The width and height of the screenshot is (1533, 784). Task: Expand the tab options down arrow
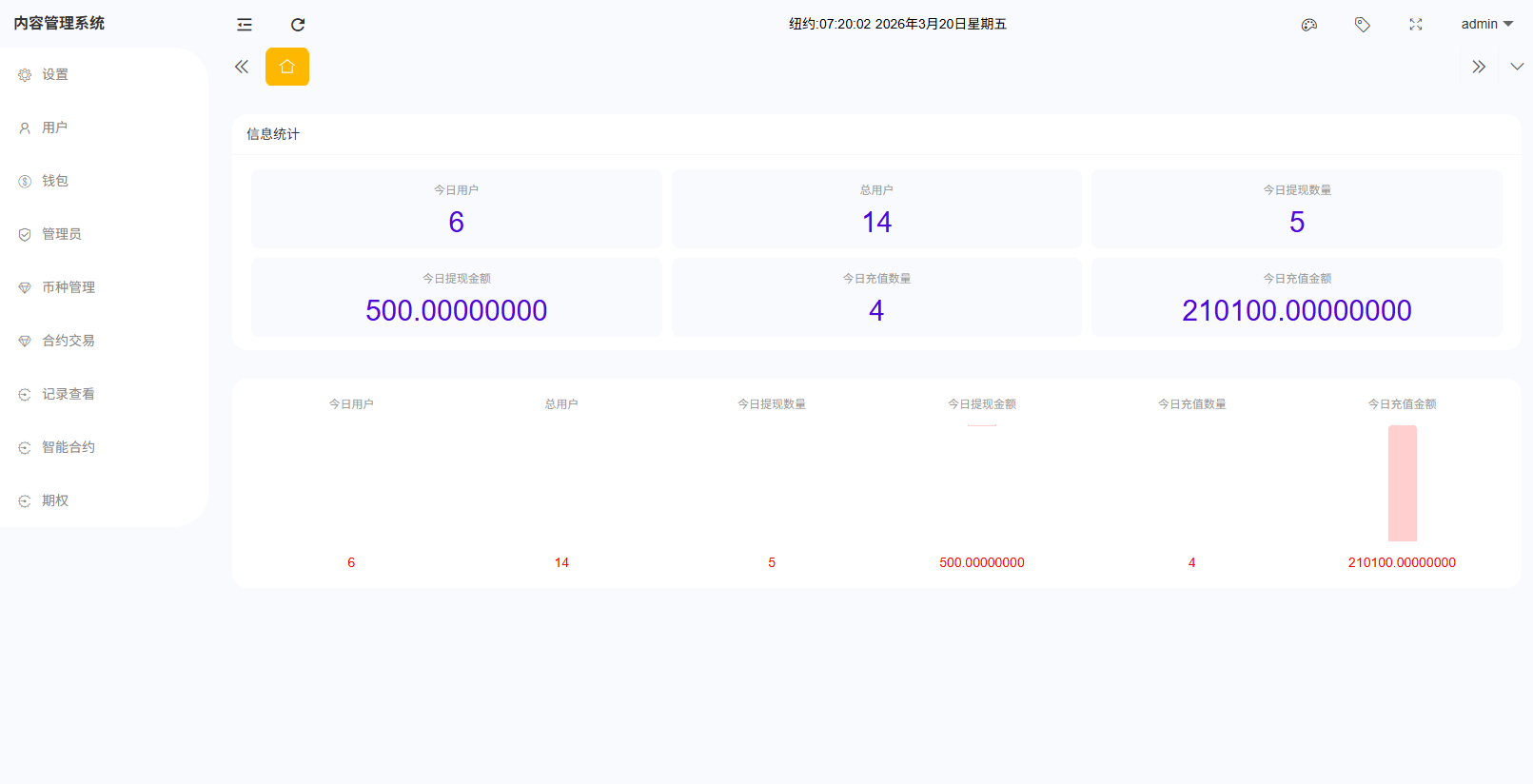click(1517, 67)
